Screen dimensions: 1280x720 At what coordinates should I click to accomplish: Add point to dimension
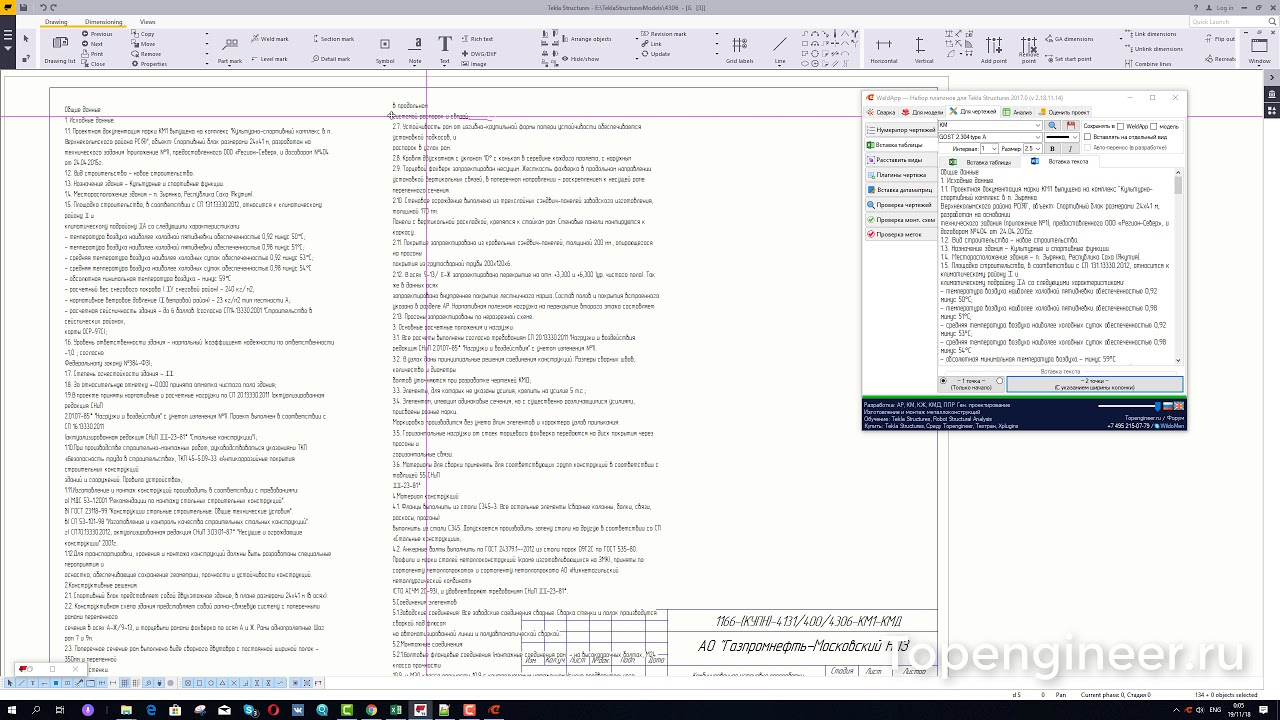pyautogui.click(x=994, y=50)
